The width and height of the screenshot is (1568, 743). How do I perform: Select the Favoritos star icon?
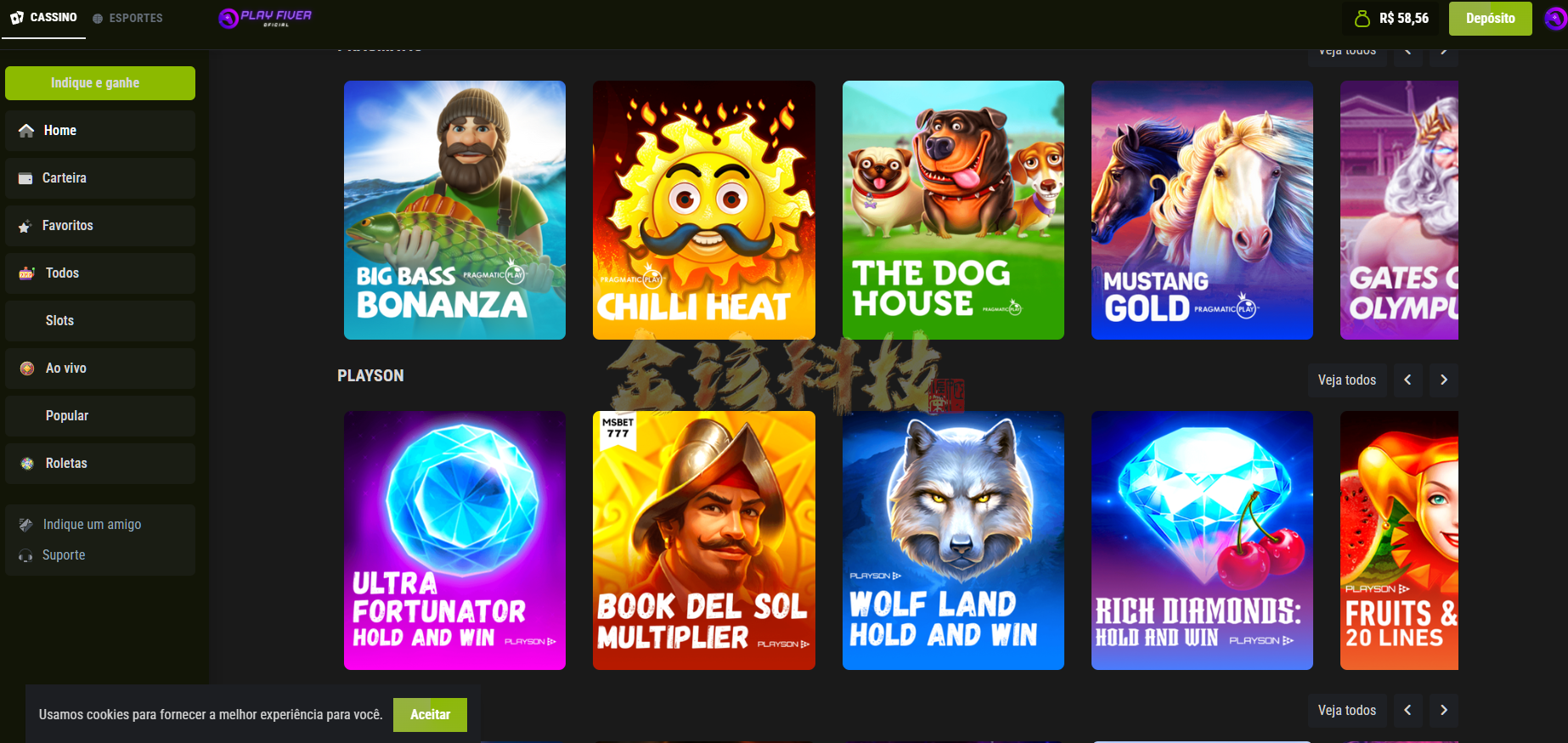25,226
